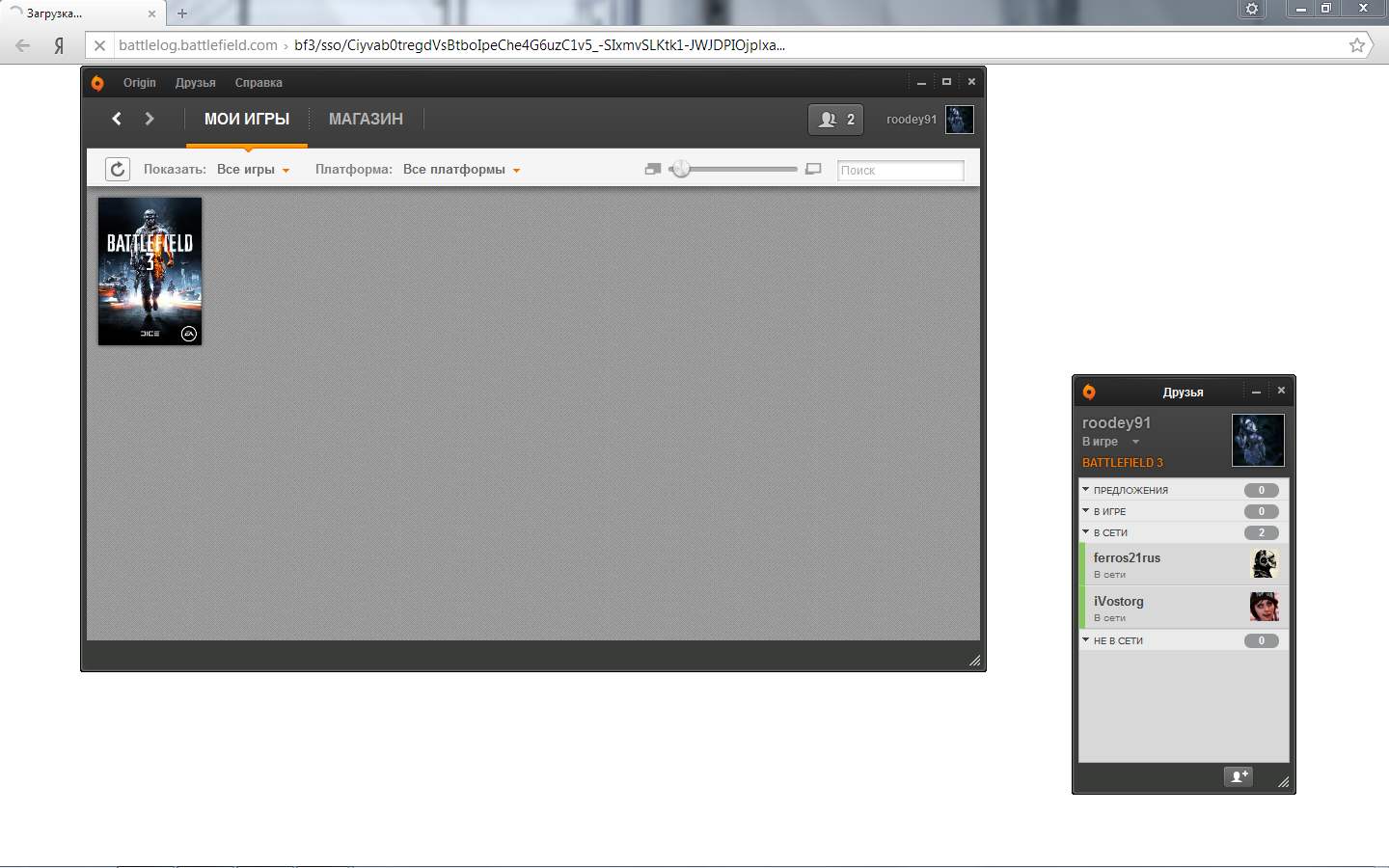Select the Загрузка browser tab
This screenshot has height=868, width=1389.
(82, 14)
